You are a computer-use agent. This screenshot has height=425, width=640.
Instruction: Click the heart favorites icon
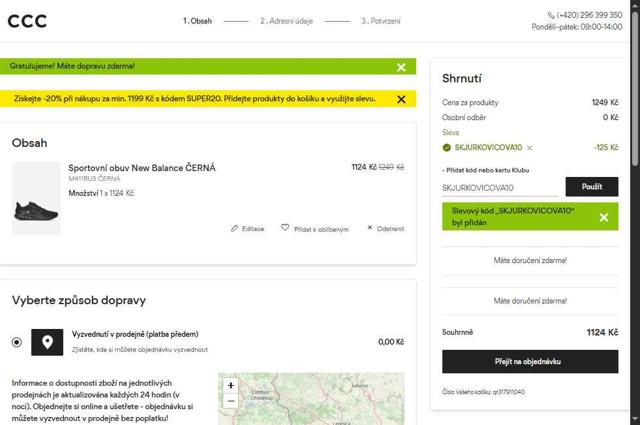(285, 227)
